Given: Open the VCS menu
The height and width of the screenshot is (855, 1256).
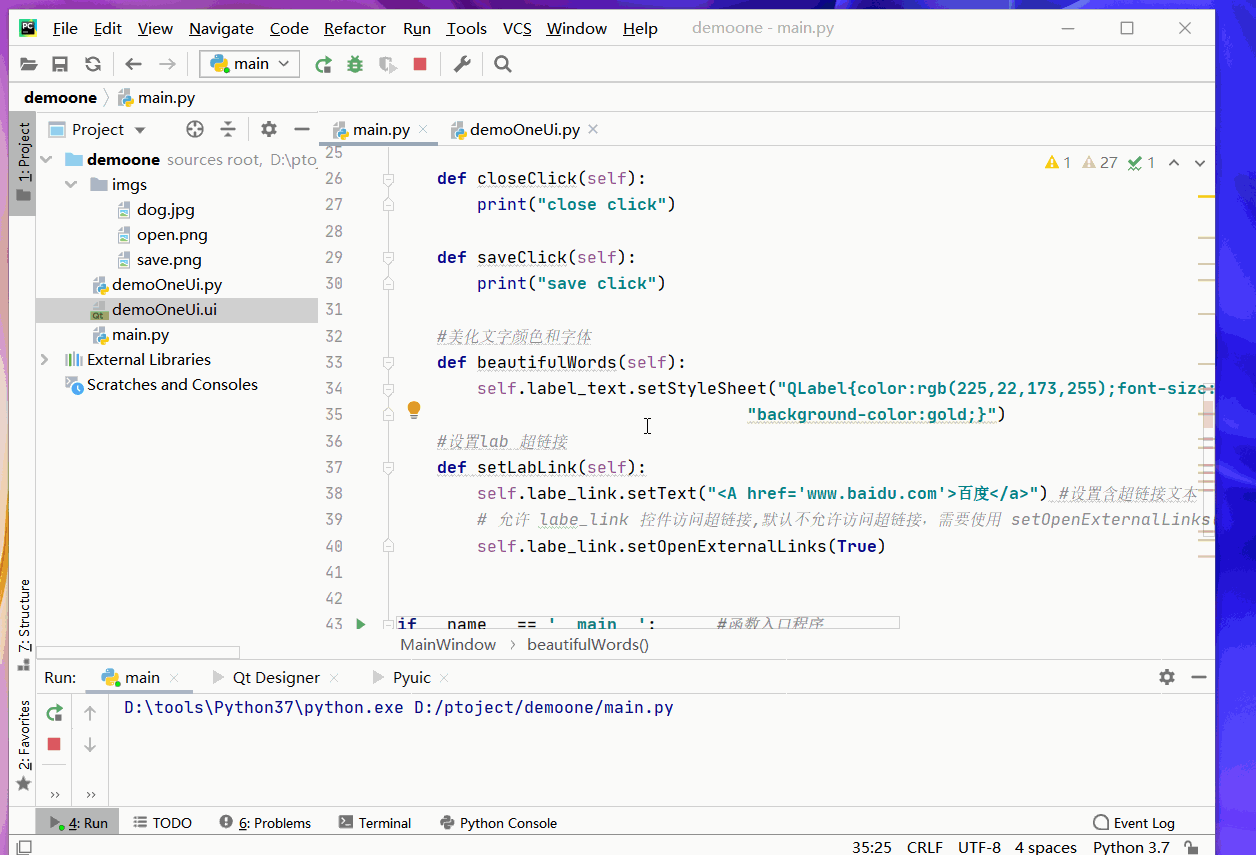Looking at the screenshot, I should click(x=517, y=28).
